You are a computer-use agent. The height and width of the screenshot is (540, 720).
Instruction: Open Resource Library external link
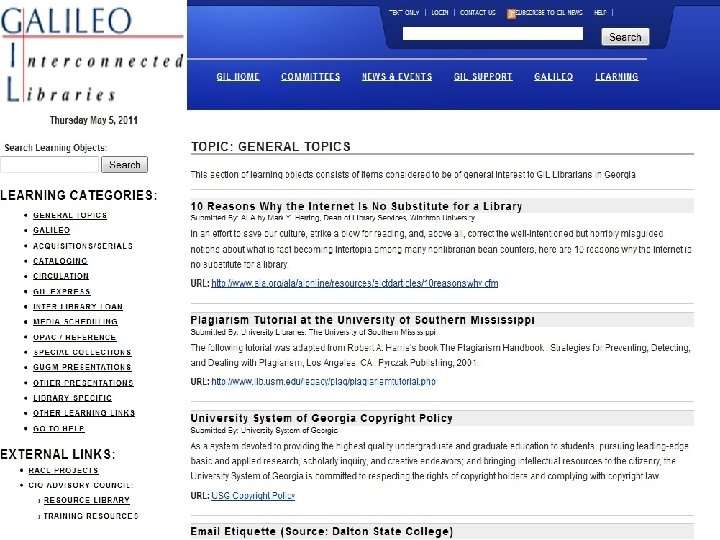[87, 500]
